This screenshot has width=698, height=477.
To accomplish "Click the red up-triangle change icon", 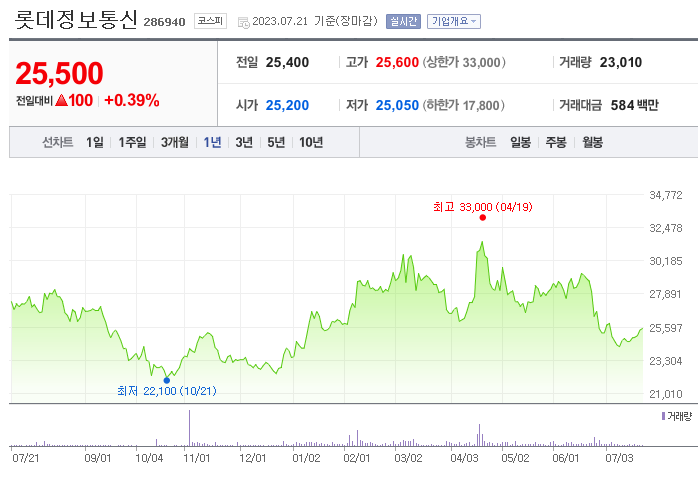I will click(x=61, y=100).
